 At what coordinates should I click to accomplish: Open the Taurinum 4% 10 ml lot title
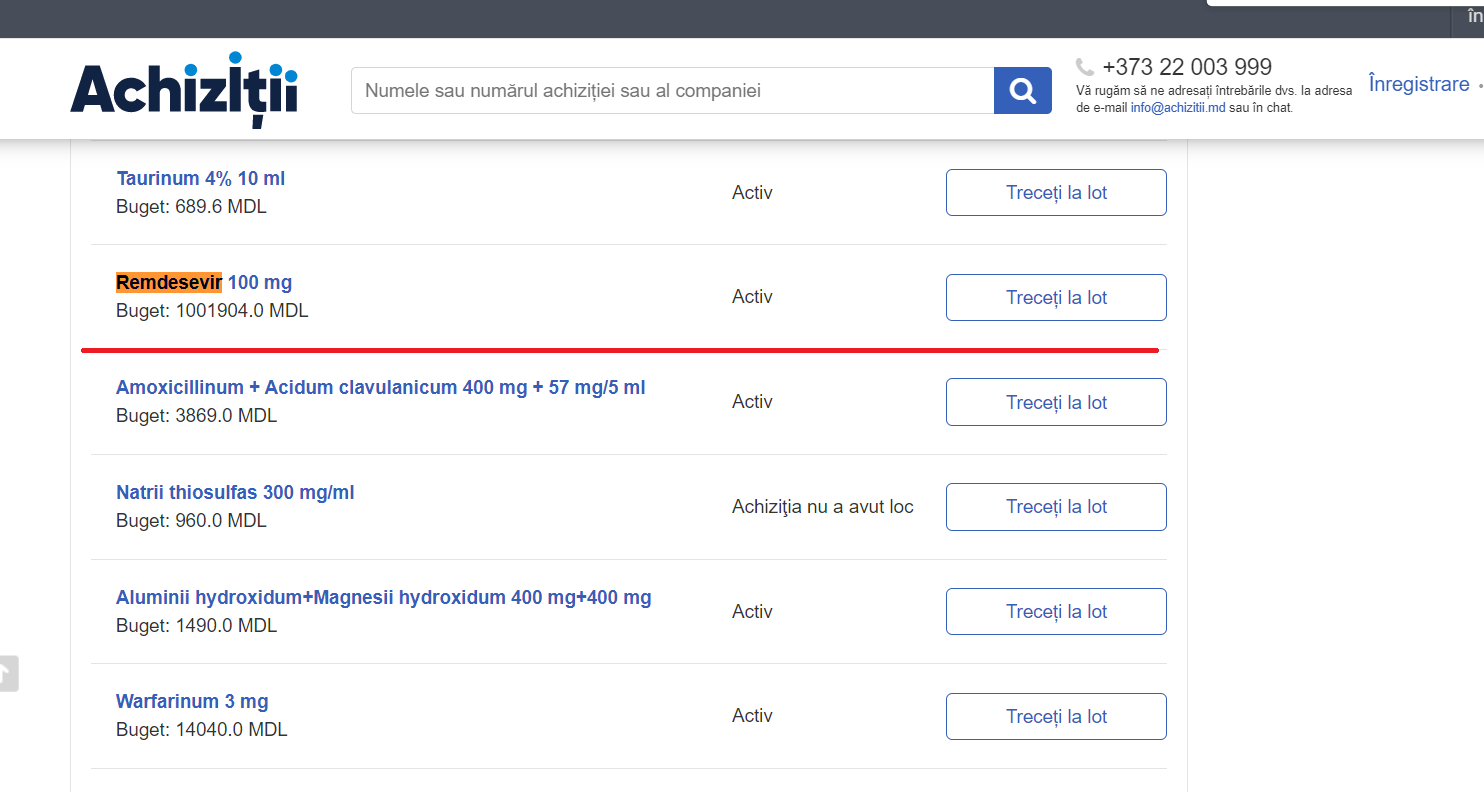(x=200, y=178)
